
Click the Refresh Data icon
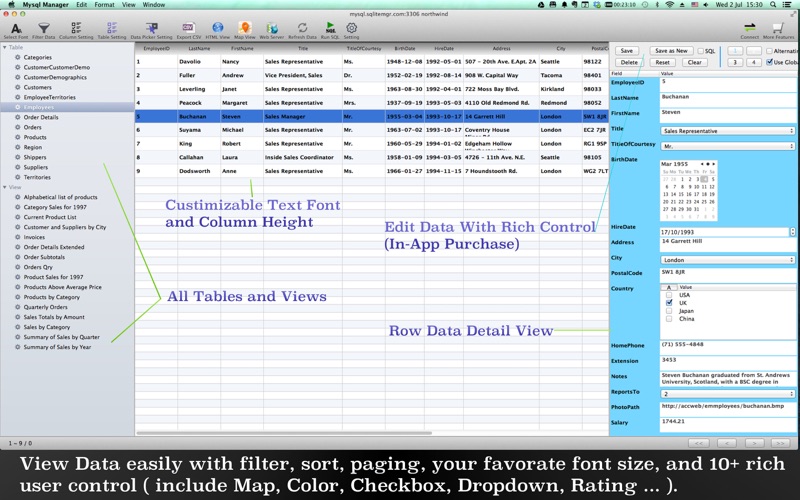point(303,28)
